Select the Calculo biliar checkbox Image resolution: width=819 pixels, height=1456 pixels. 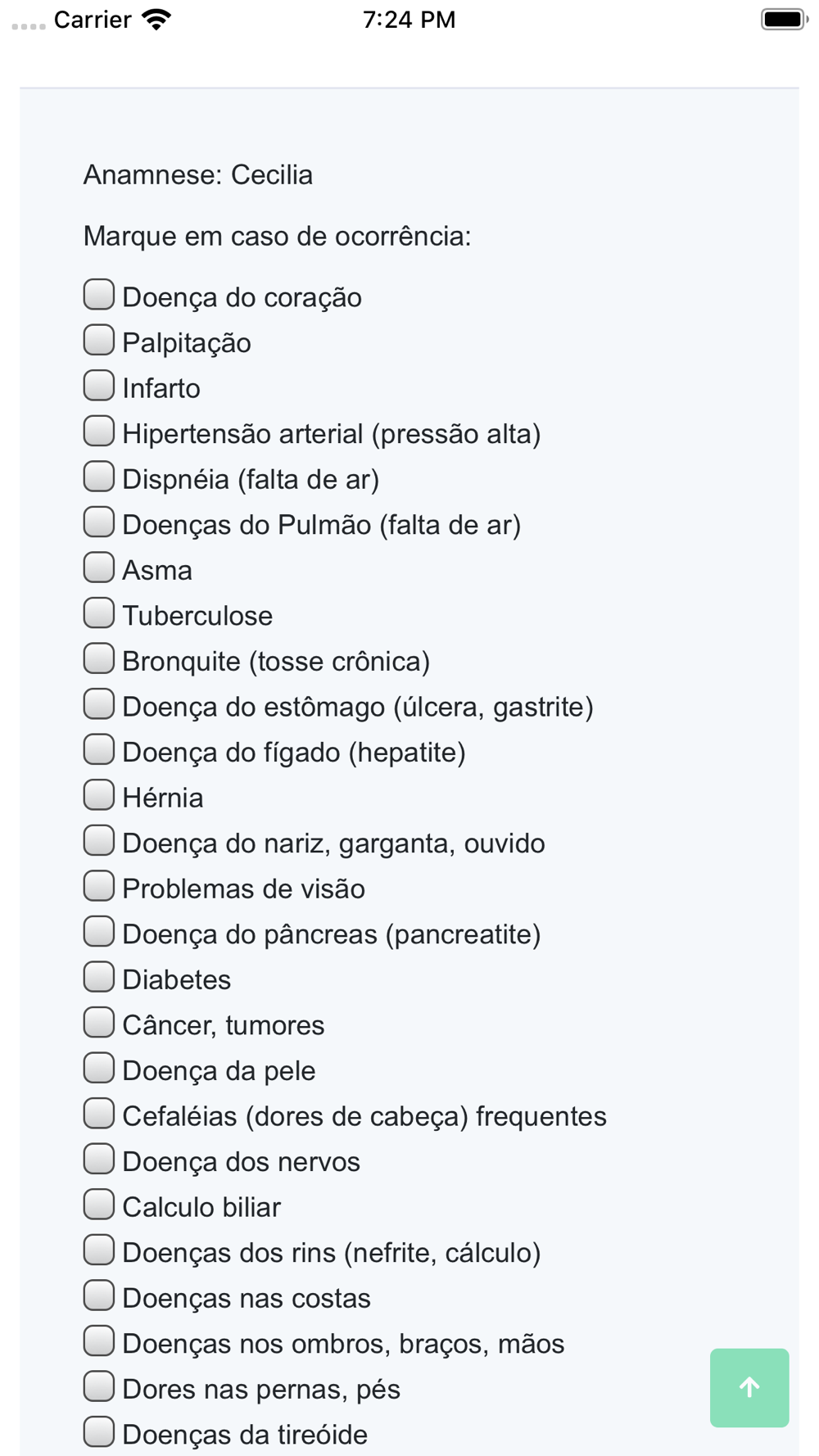98,1205
